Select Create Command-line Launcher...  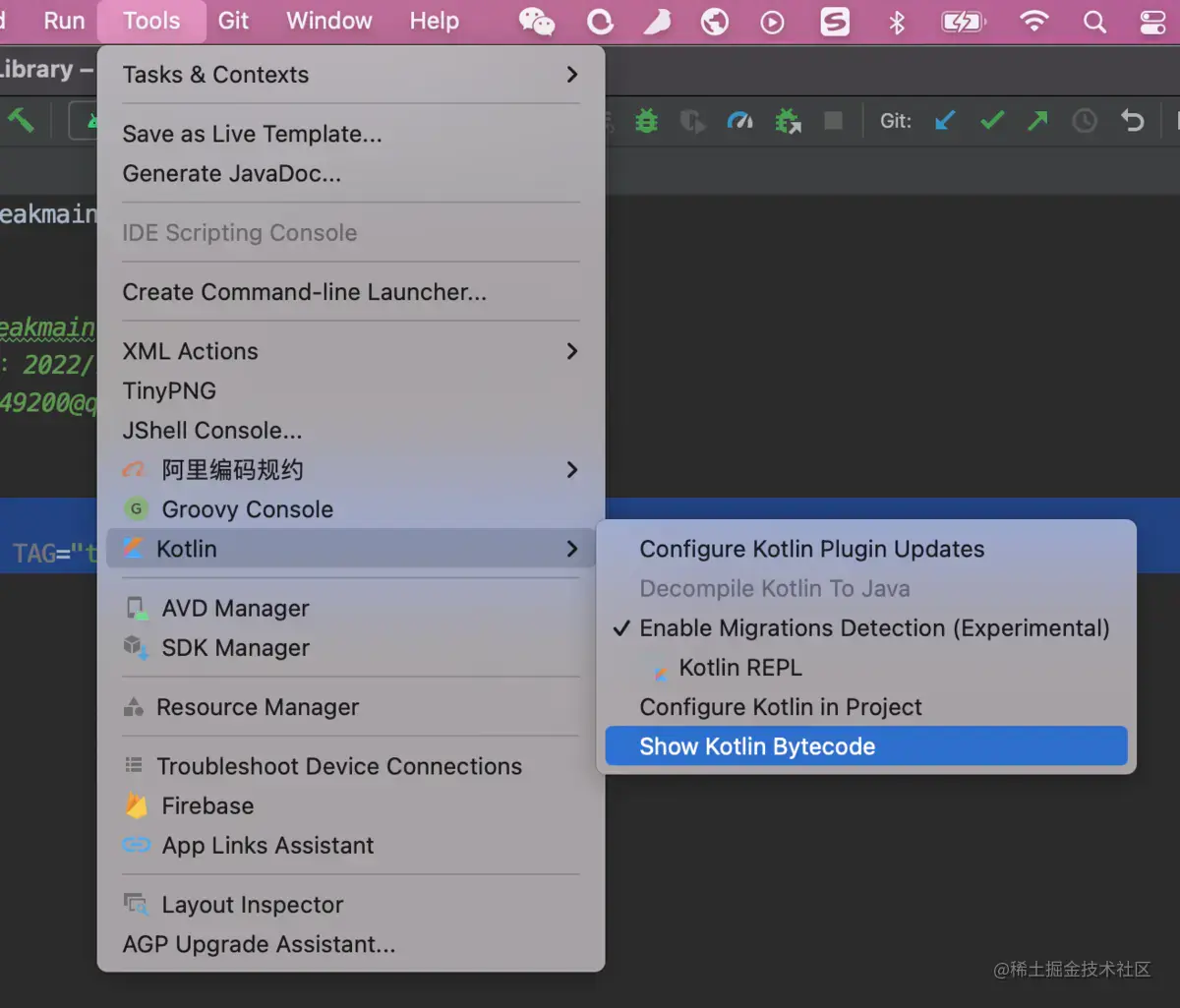point(351,292)
